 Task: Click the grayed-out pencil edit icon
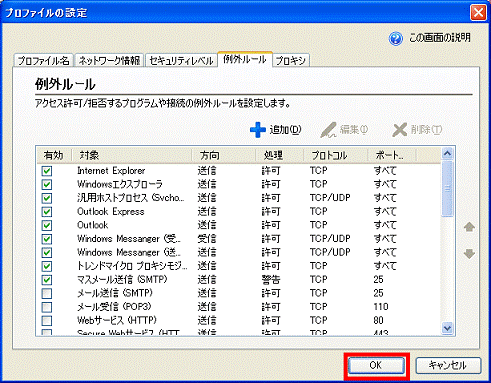(x=328, y=130)
